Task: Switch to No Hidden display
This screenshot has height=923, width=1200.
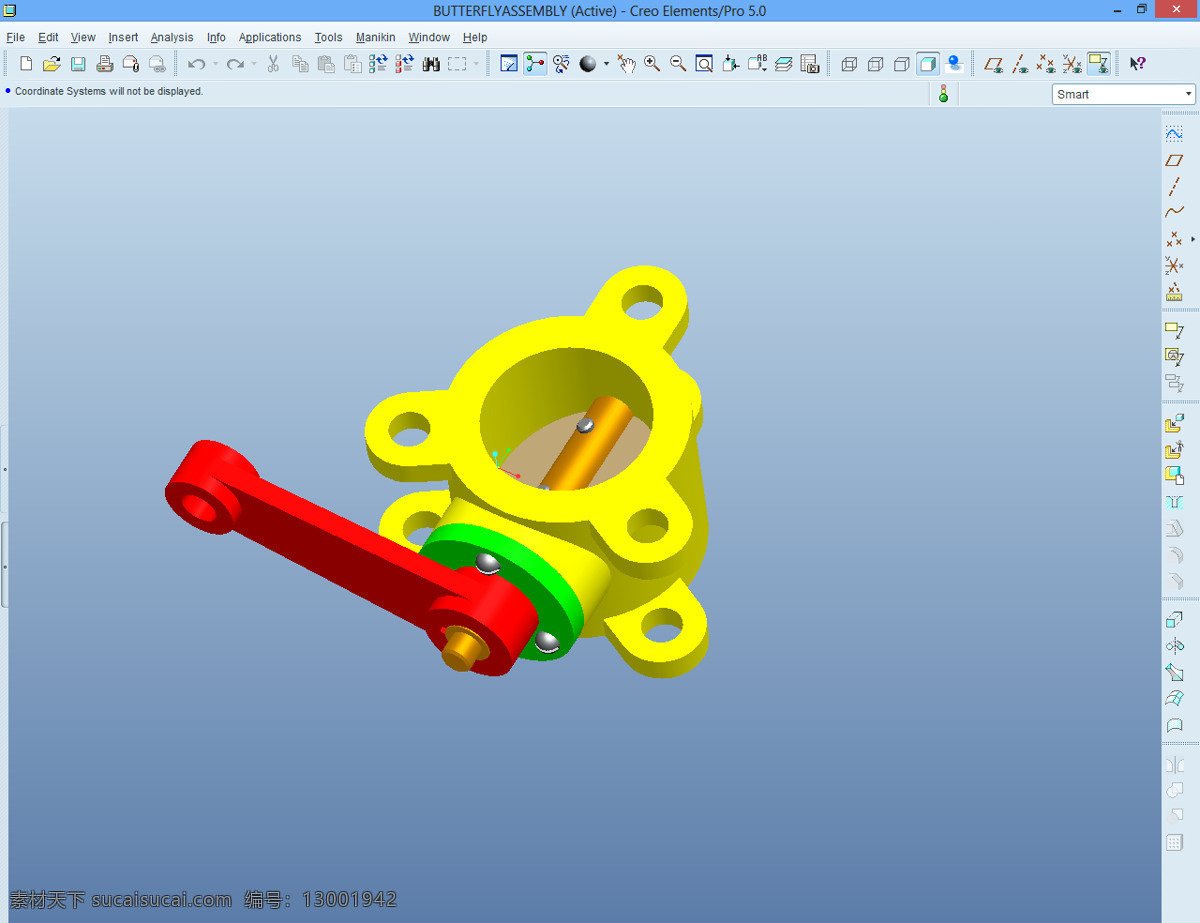Action: pos(901,64)
